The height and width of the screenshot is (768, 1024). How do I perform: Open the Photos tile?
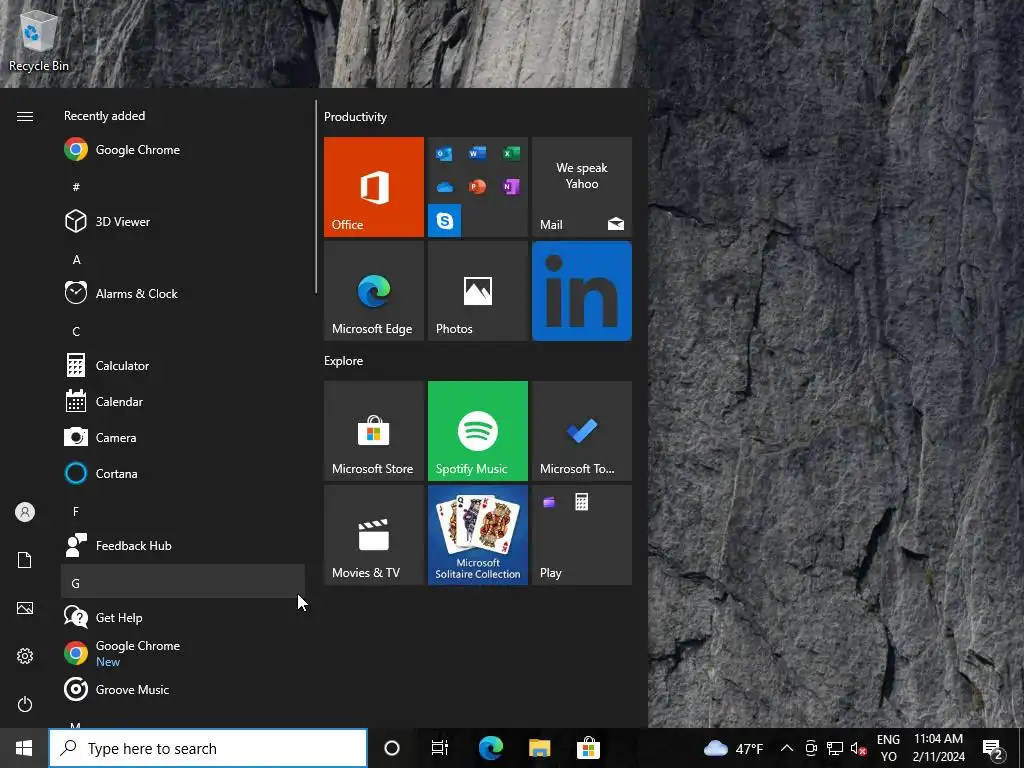click(x=477, y=291)
